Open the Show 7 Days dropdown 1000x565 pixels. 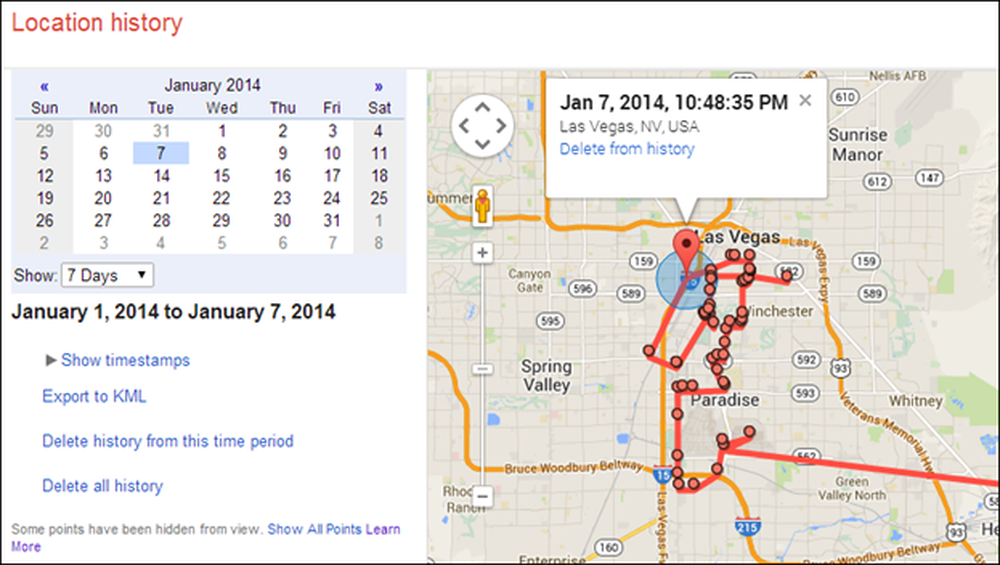107,275
